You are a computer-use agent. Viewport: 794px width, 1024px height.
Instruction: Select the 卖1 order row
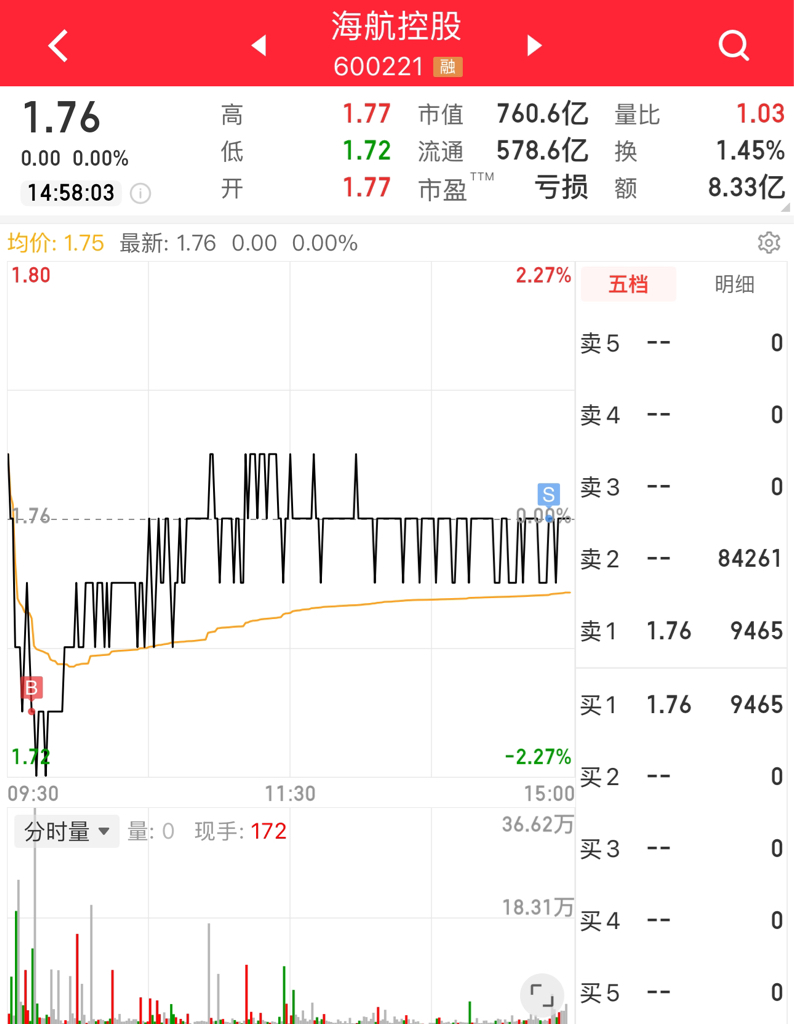681,631
